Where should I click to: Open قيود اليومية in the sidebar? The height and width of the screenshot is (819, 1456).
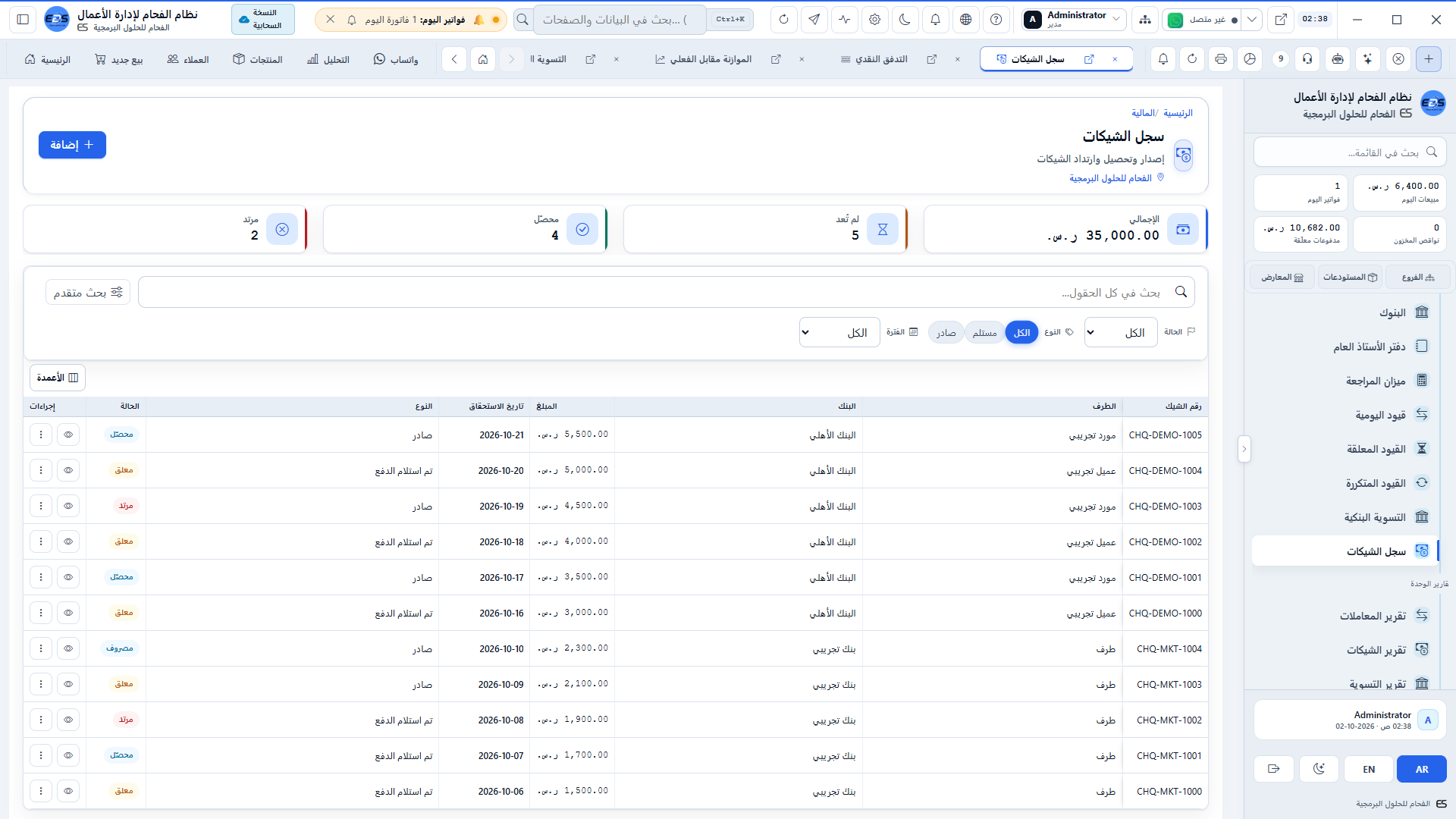pos(1346,415)
